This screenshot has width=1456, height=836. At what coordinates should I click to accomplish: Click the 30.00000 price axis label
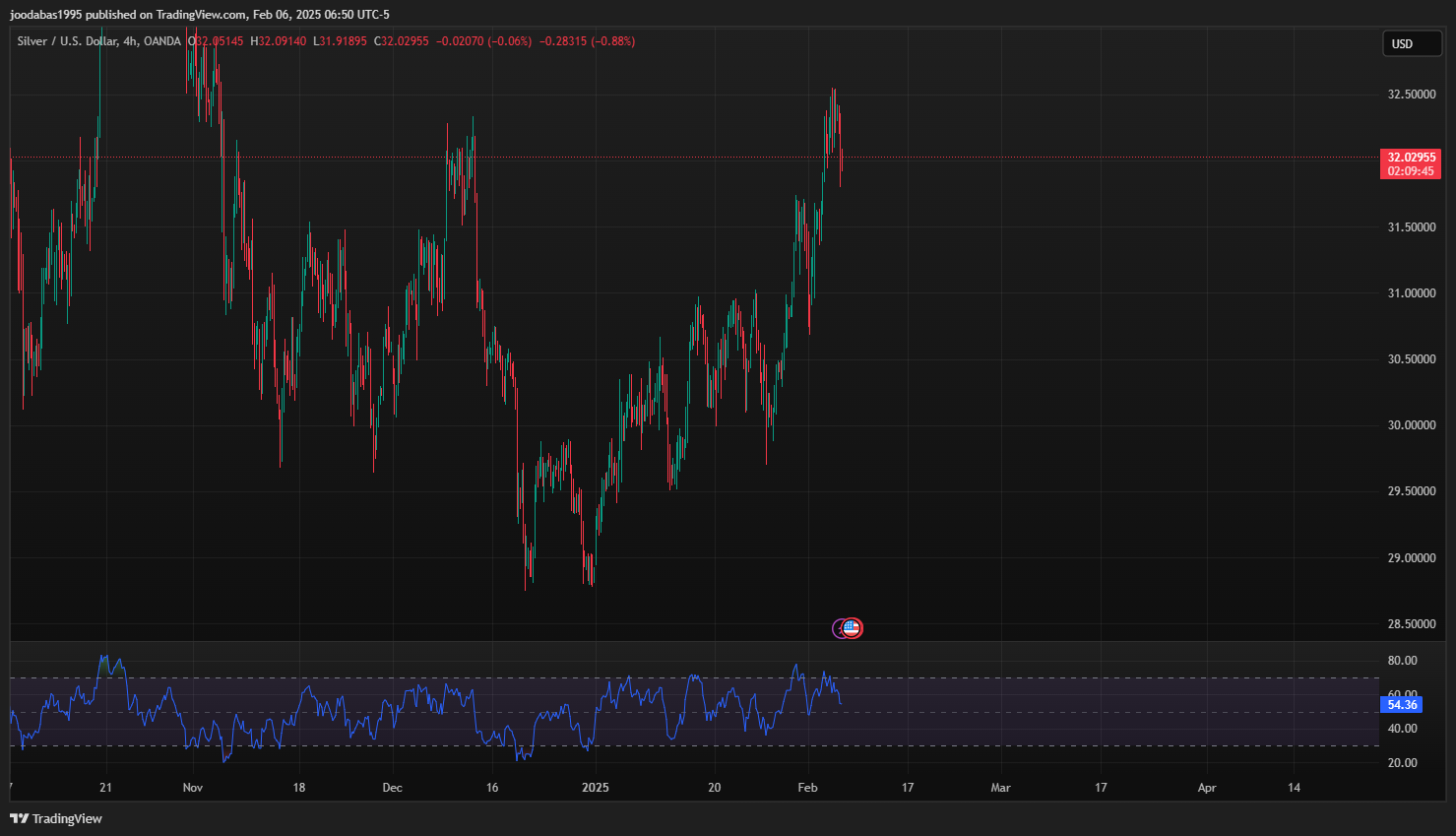pyautogui.click(x=1412, y=425)
